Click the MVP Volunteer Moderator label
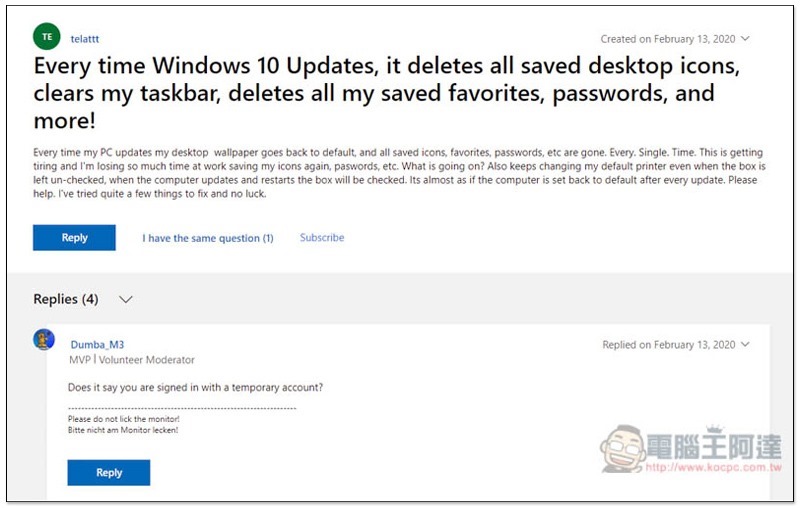The height and width of the screenshot is (508, 800). click(132, 360)
